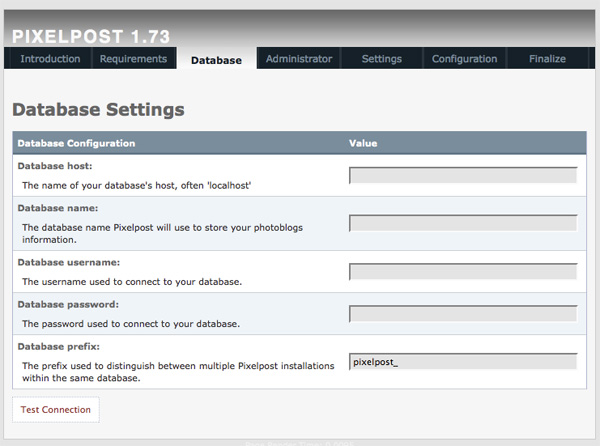
Task: Click the 'Database prefix:' label
Action: 59,347
